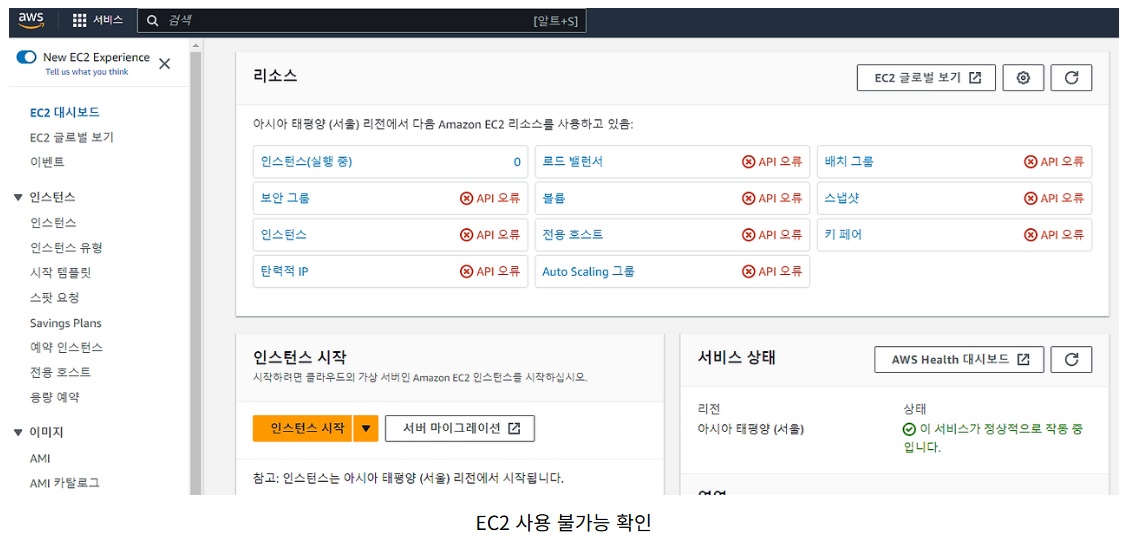
Task: Click the EC2 글로벌 보기 button
Action: (926, 77)
